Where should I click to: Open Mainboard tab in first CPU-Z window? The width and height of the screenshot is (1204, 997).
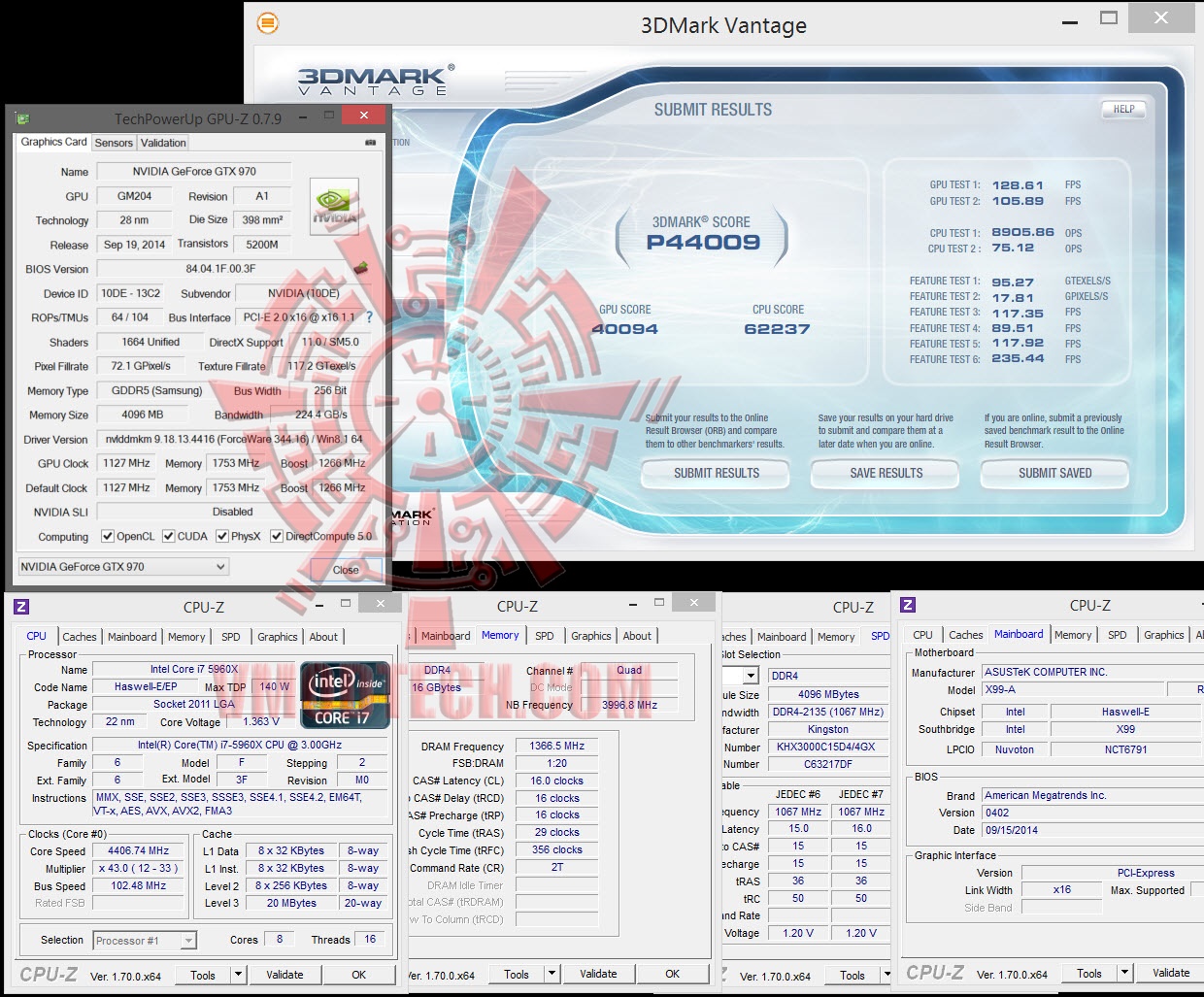pyautogui.click(x=132, y=637)
